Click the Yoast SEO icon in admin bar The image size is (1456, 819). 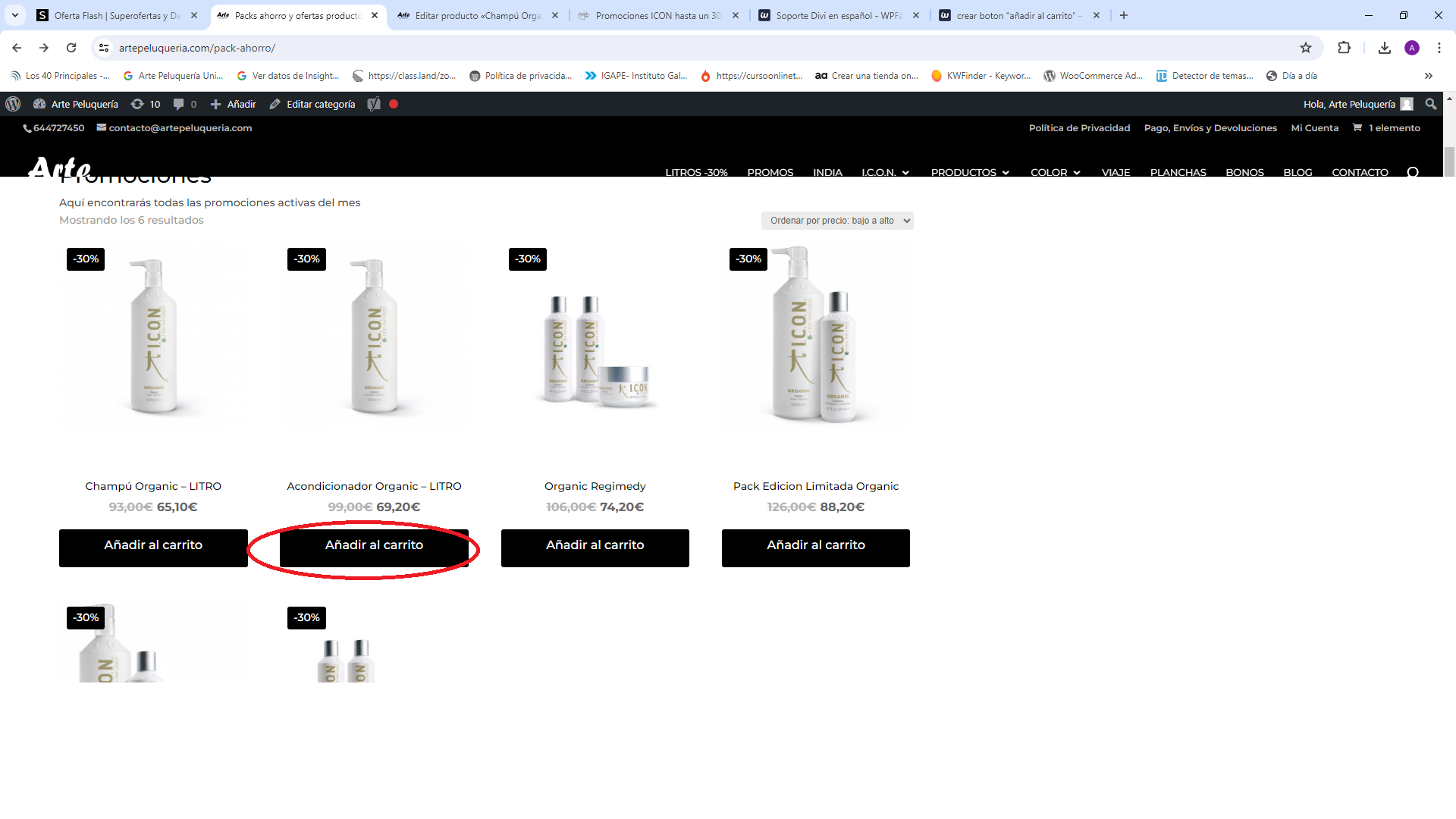pyautogui.click(x=374, y=104)
